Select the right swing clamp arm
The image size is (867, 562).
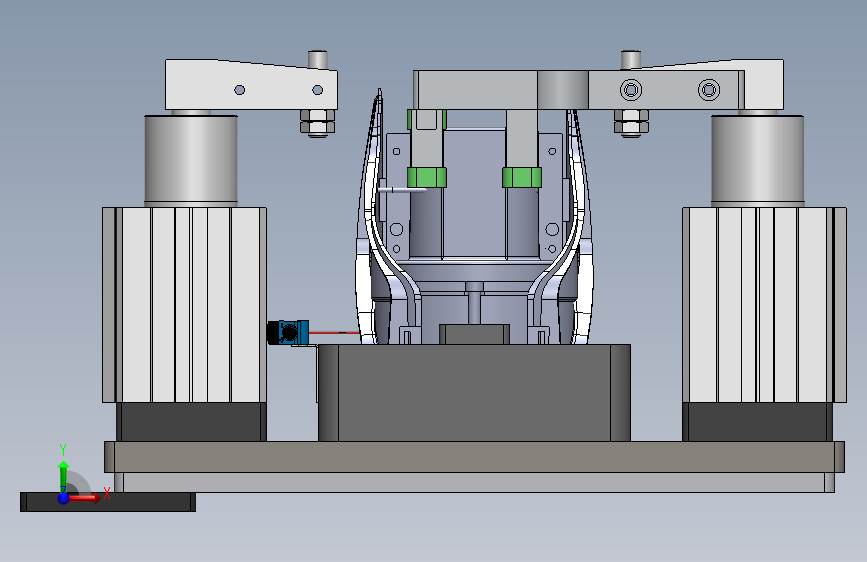pos(763,85)
